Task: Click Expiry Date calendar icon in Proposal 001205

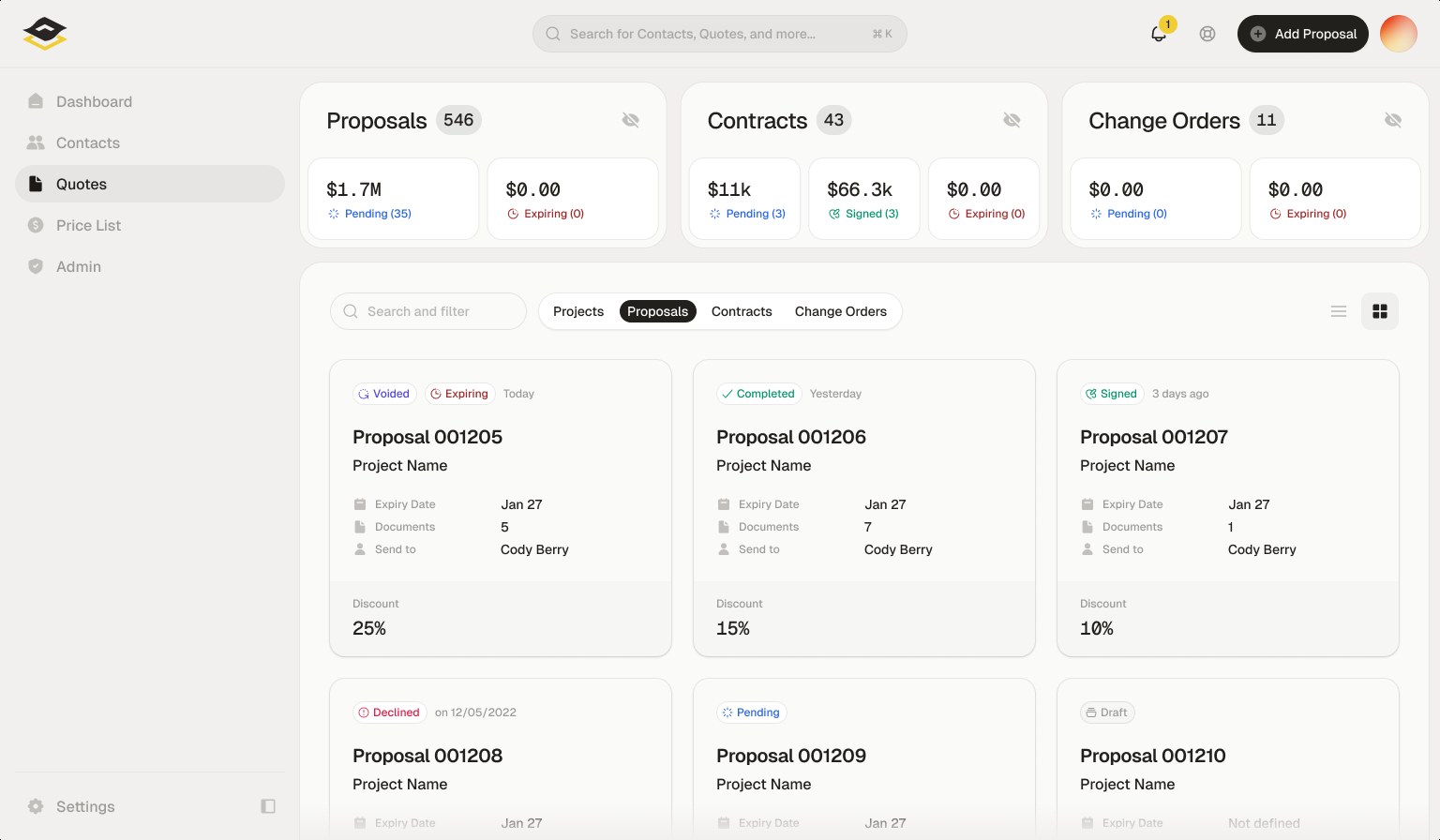Action: (360, 504)
